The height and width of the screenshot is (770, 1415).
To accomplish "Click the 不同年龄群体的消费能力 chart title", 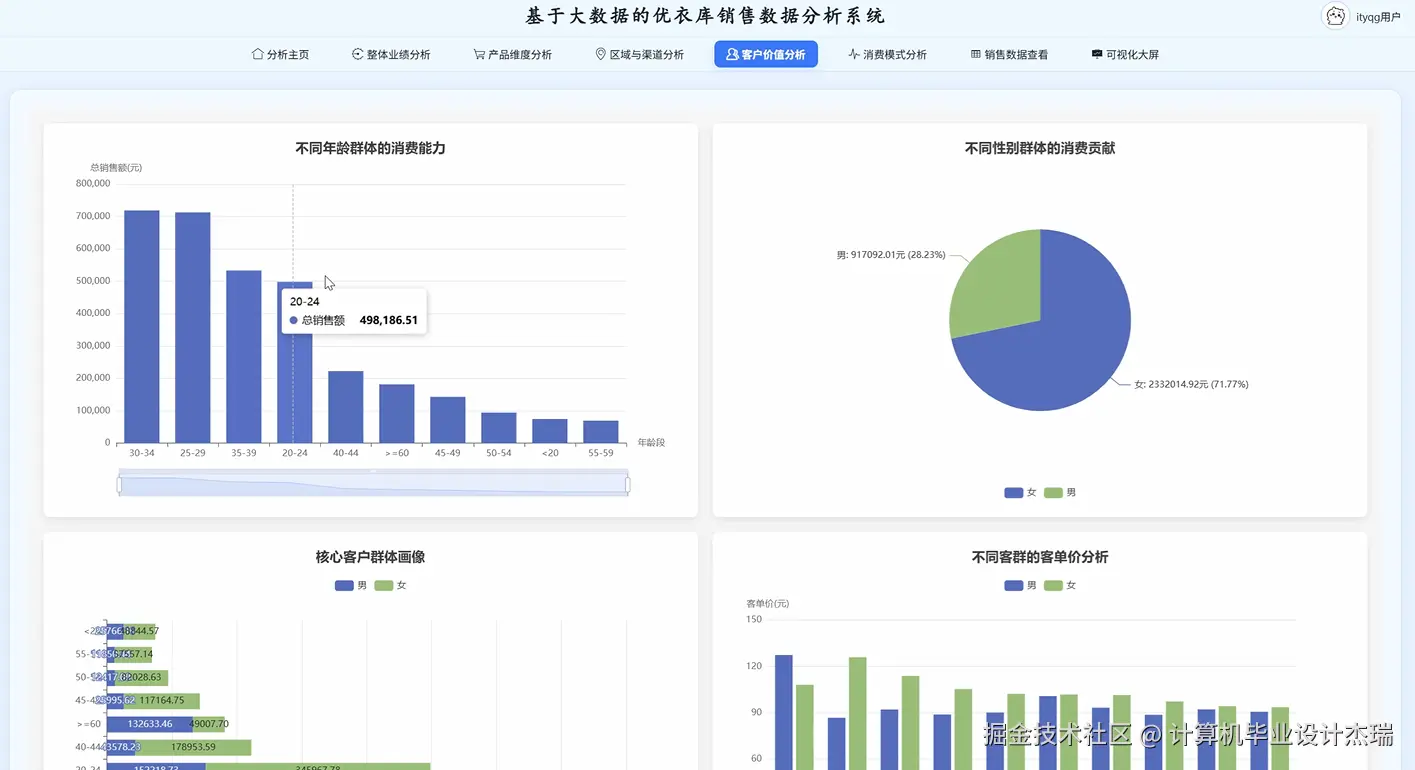I will [370, 148].
